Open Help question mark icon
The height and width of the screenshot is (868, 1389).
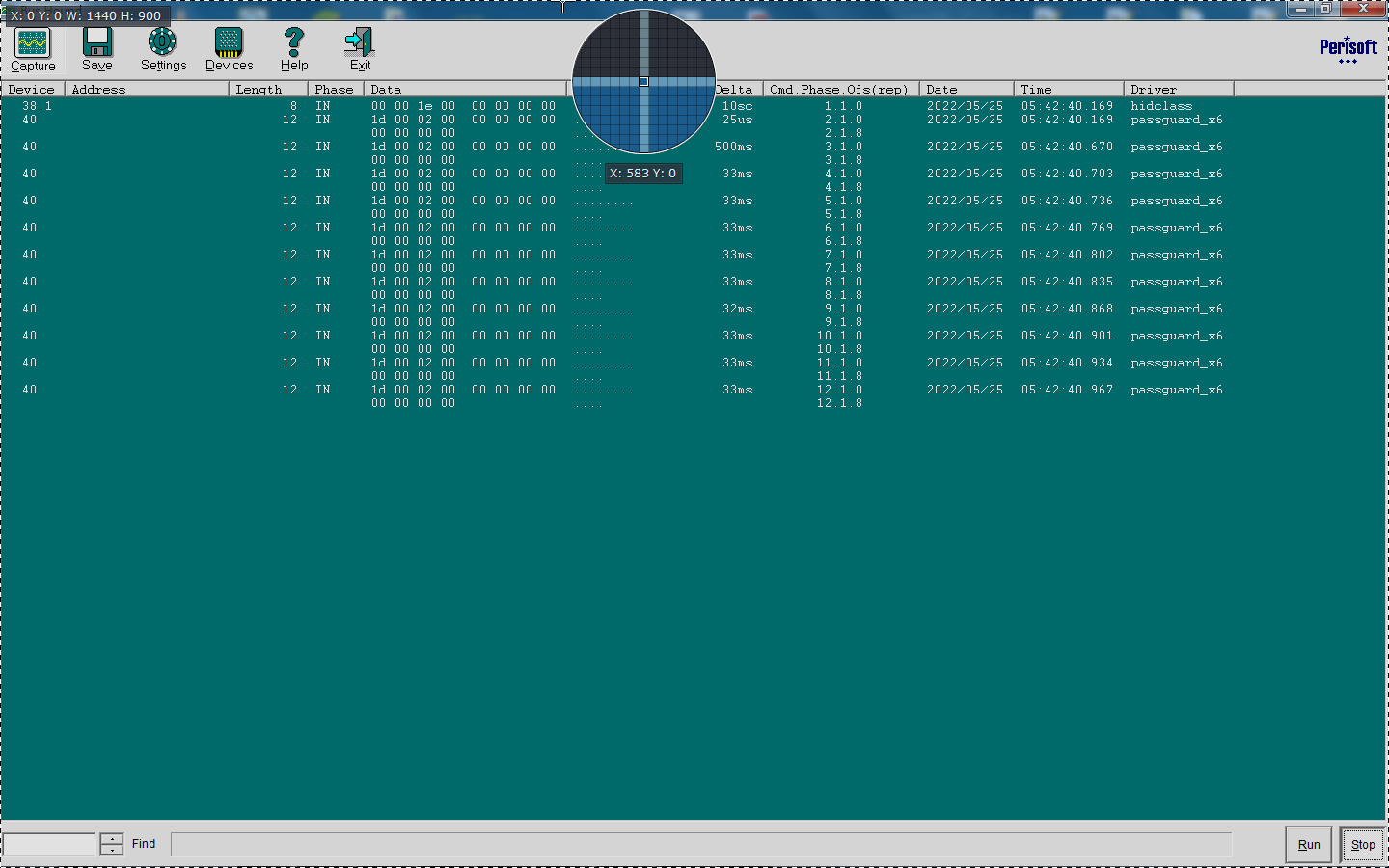(294, 42)
